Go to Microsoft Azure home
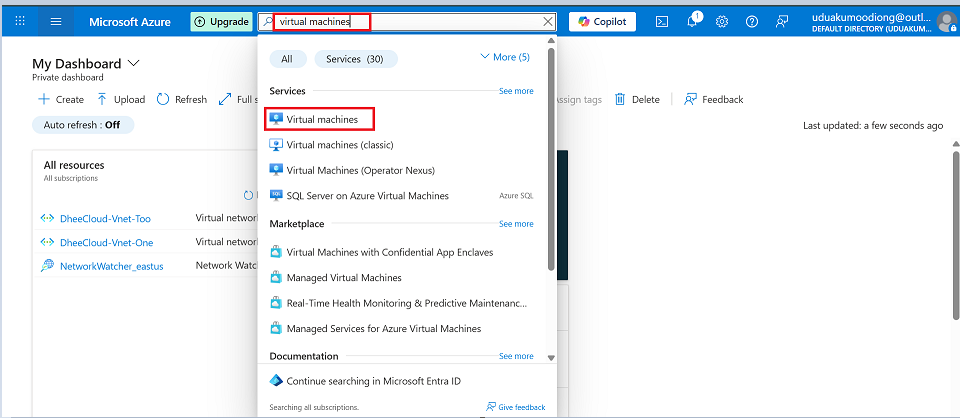 point(130,22)
